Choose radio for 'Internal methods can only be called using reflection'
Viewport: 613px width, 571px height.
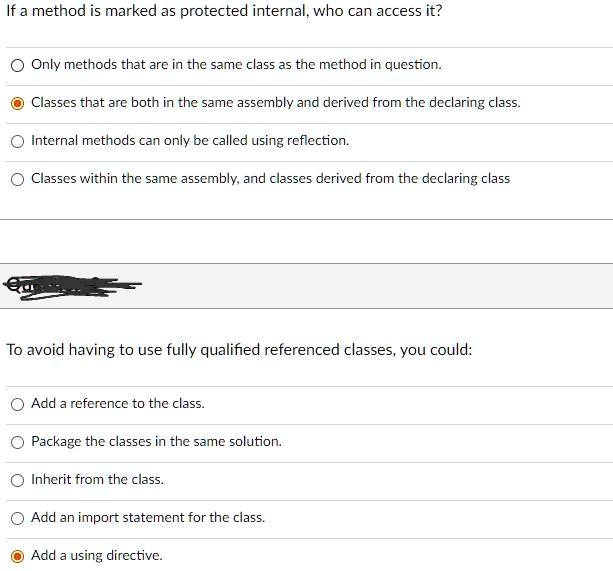17,141
